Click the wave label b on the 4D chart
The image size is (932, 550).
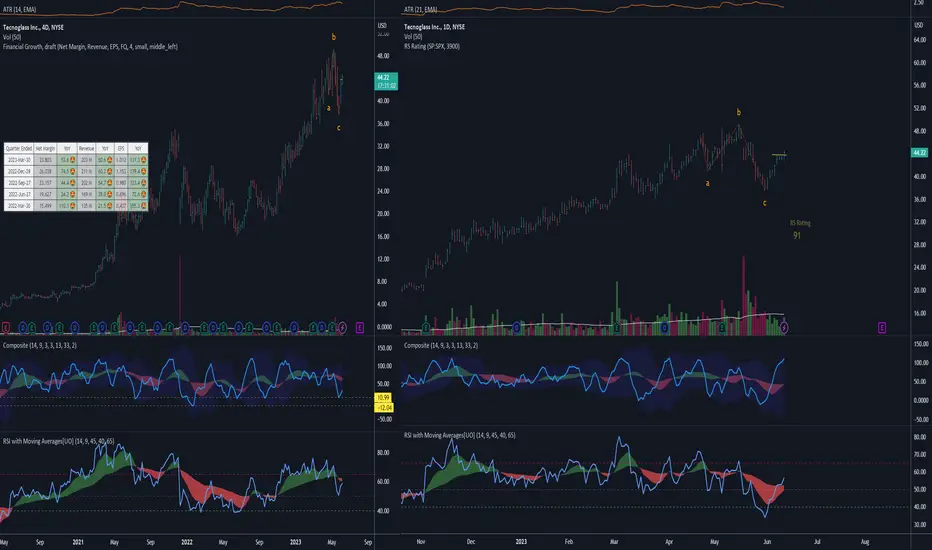(x=333, y=37)
